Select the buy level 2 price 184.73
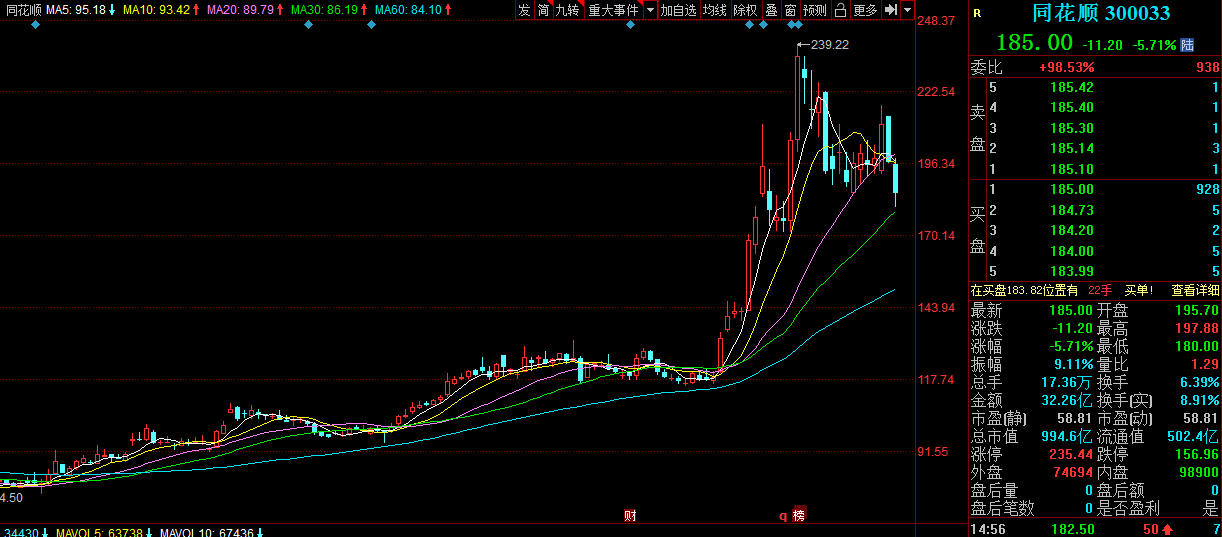This screenshot has width=1222, height=537. point(1071,210)
